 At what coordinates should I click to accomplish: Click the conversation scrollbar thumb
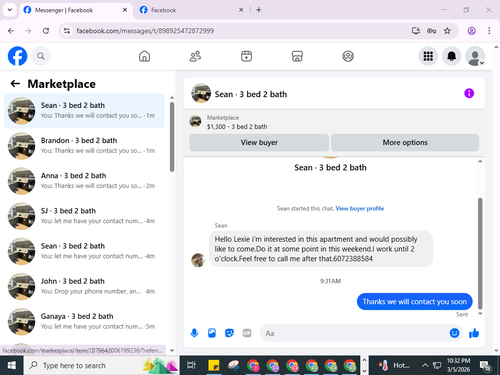coord(480,253)
